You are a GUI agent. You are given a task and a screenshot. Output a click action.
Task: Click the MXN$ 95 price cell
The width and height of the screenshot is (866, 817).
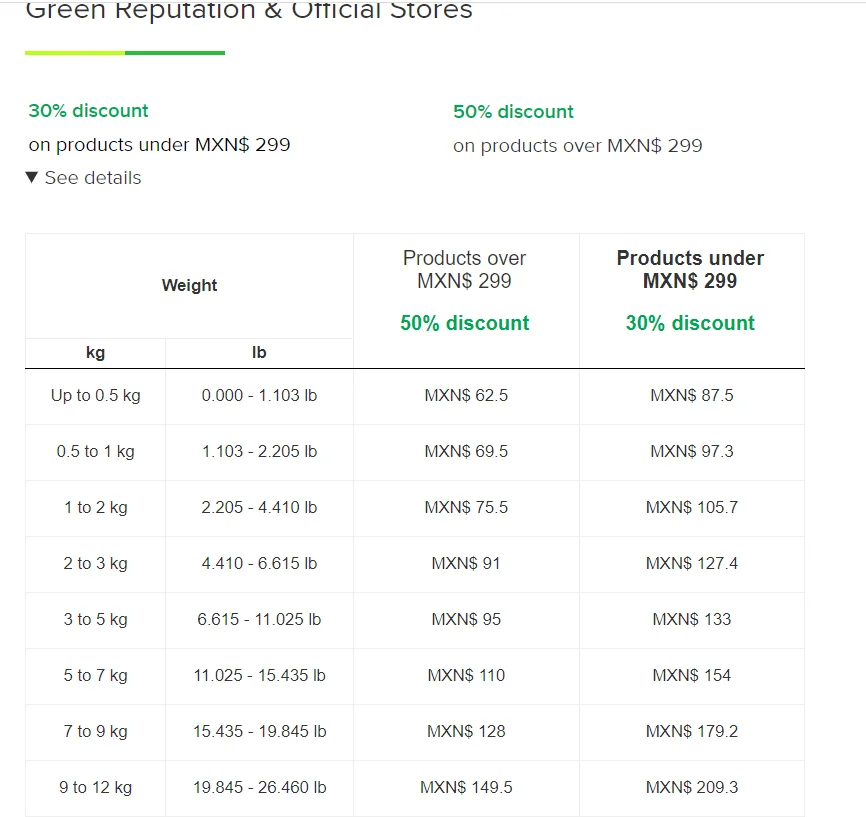coord(466,619)
